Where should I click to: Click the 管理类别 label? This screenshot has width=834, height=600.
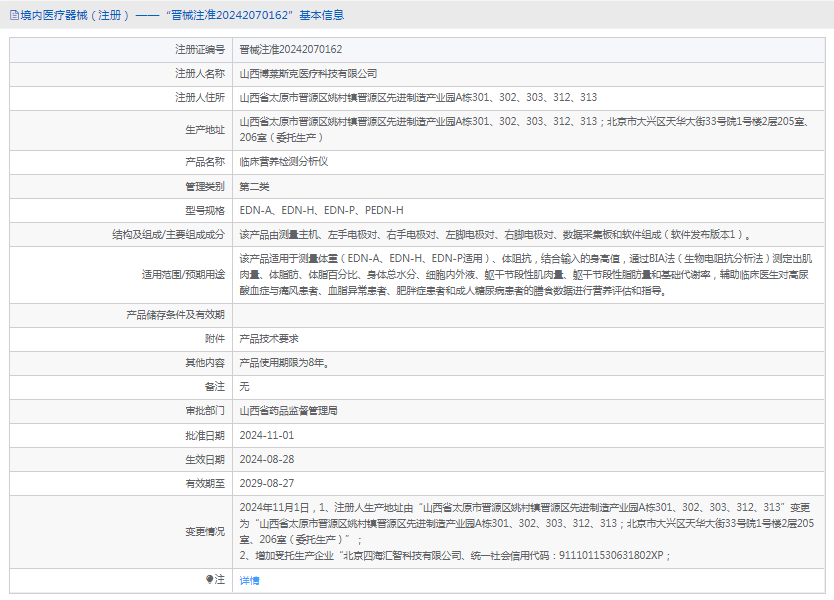205,187
